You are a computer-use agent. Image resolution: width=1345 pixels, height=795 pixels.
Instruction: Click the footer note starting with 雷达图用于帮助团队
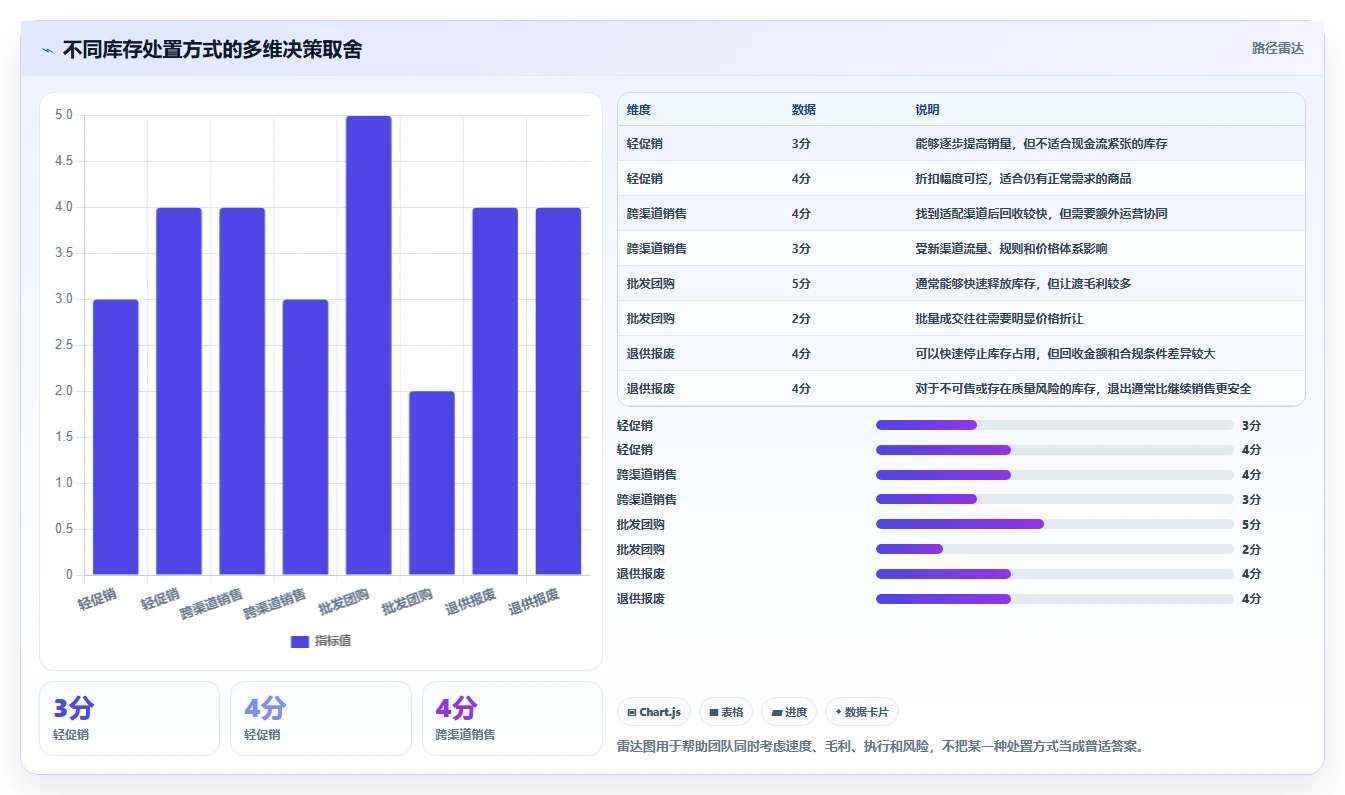[x=880, y=746]
